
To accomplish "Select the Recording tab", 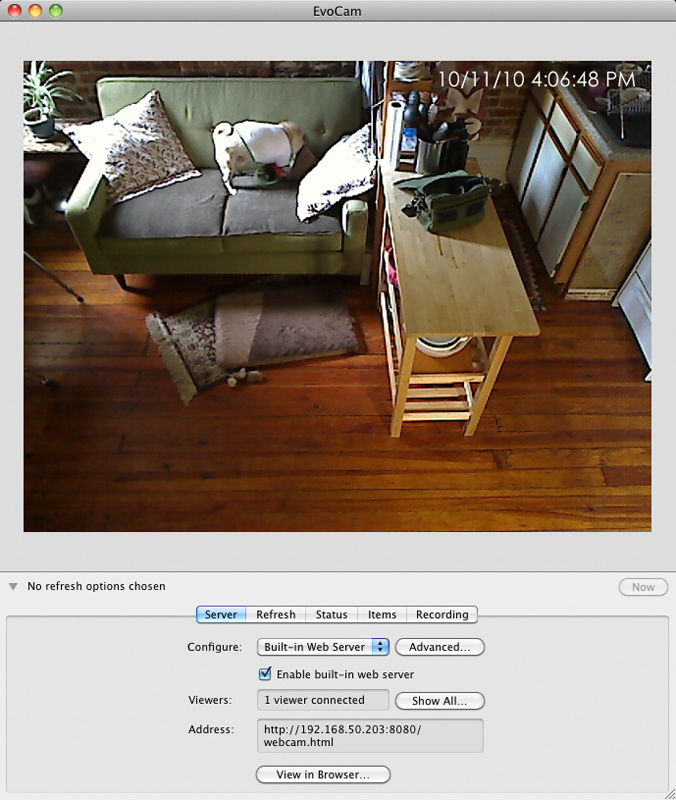I will click(x=442, y=614).
